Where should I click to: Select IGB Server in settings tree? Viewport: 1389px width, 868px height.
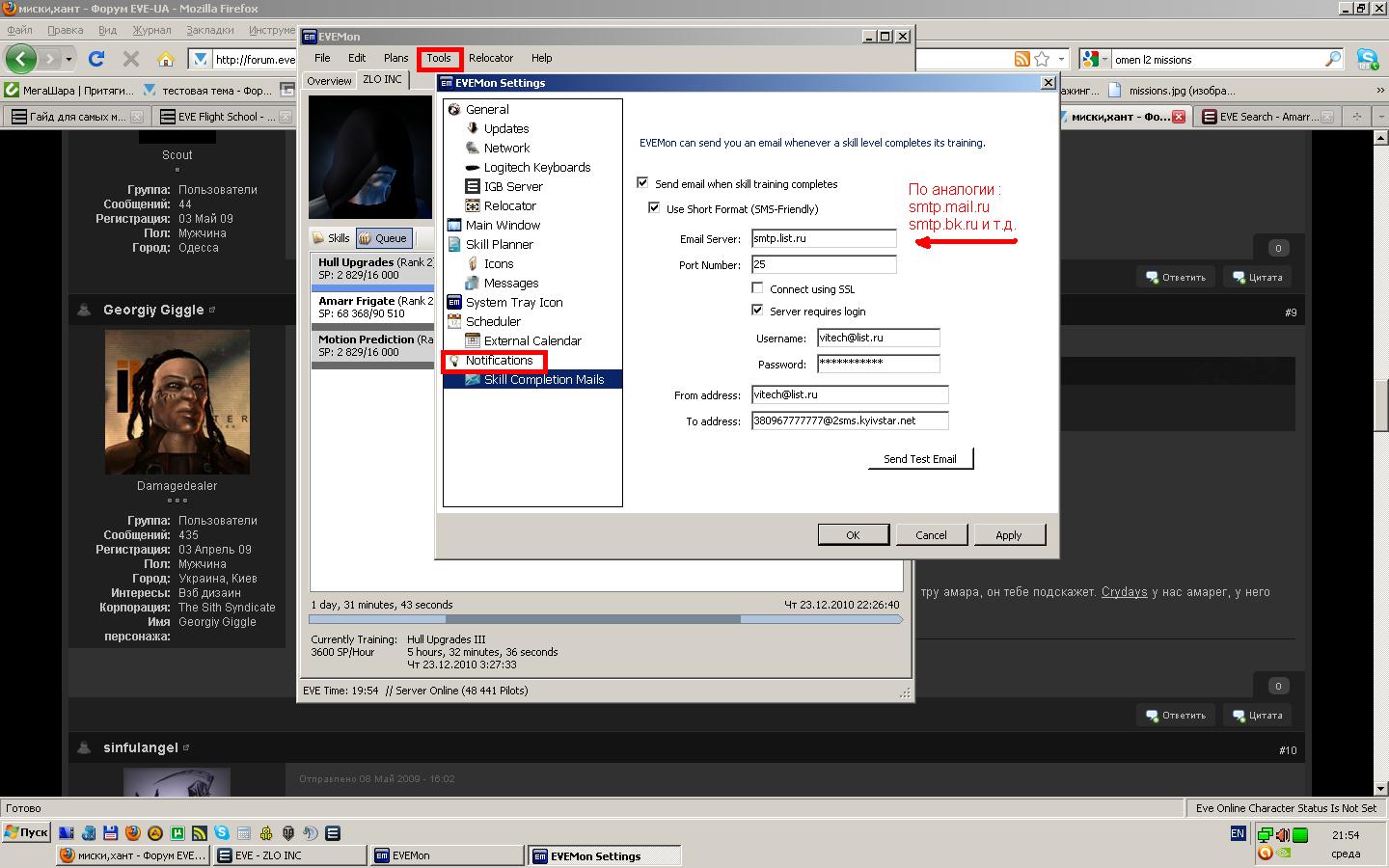tap(513, 187)
